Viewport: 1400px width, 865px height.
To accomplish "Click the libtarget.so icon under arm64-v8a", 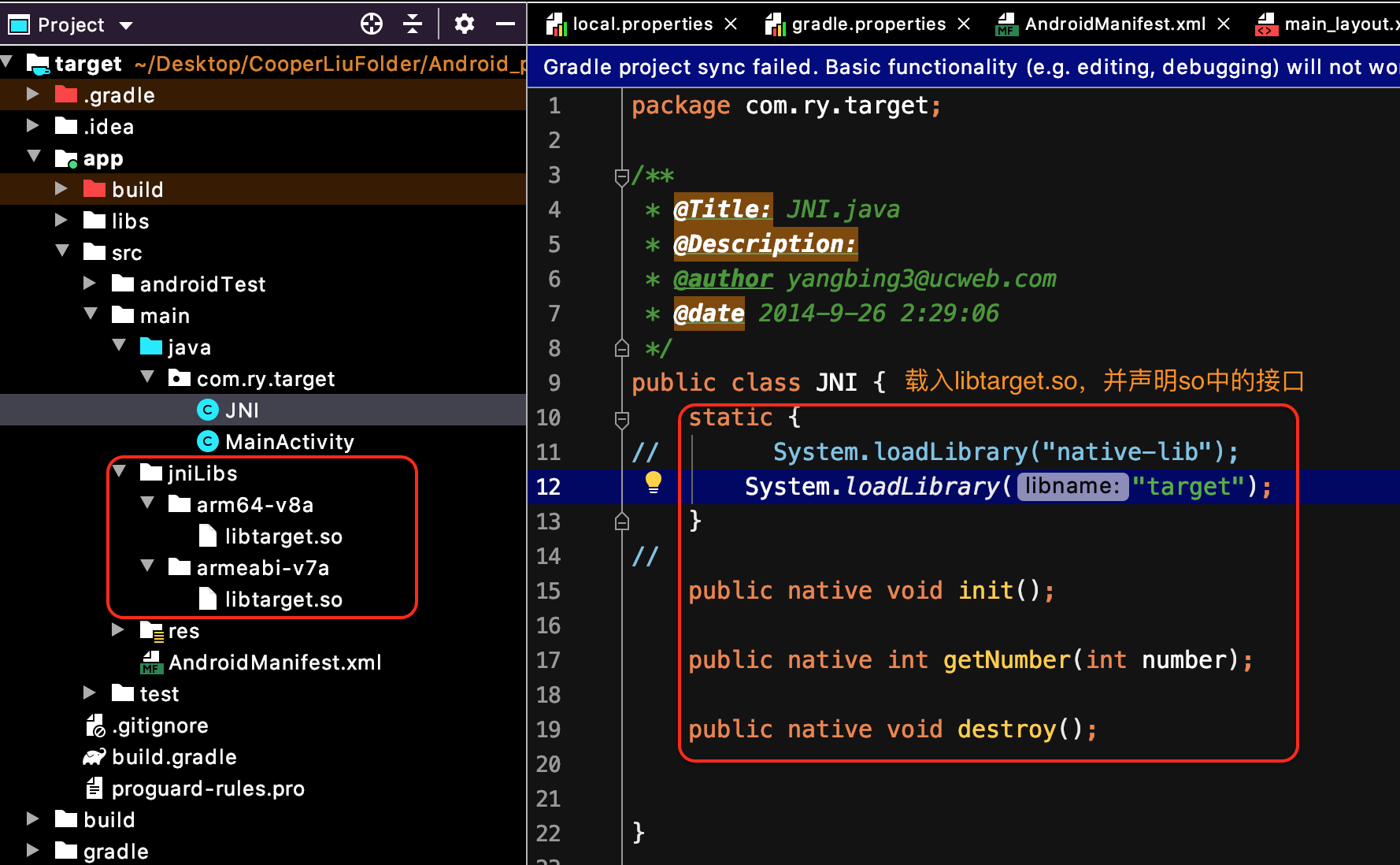I will click(208, 536).
